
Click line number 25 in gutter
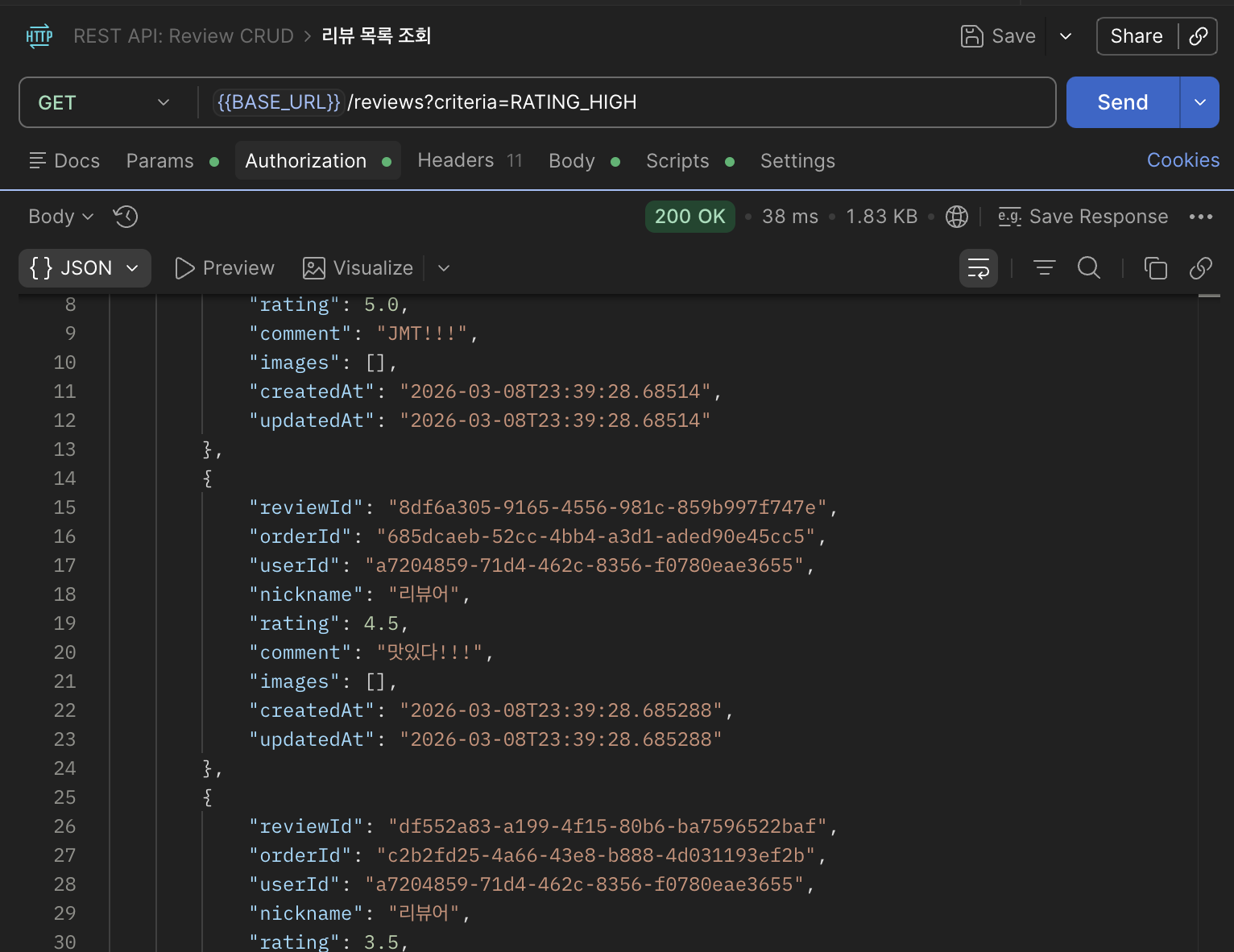(x=64, y=797)
